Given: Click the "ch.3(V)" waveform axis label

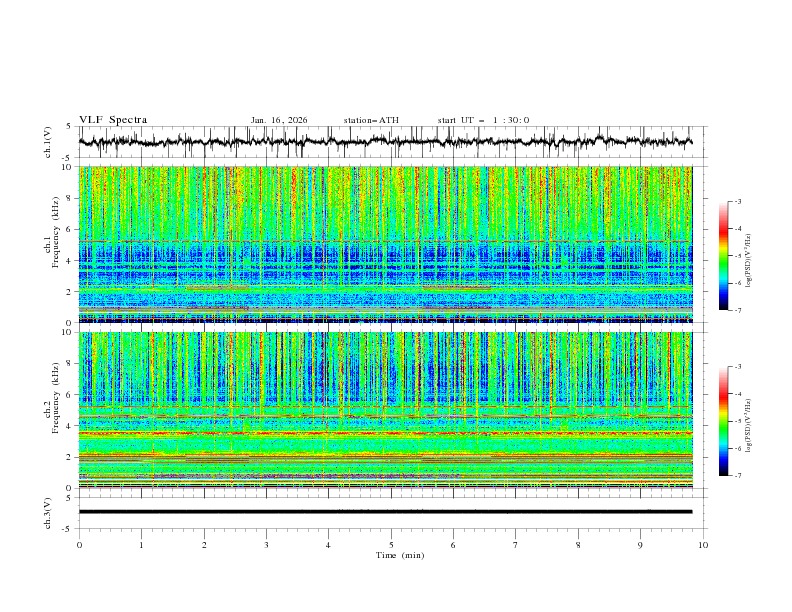Looking at the screenshot, I should [x=49, y=511].
